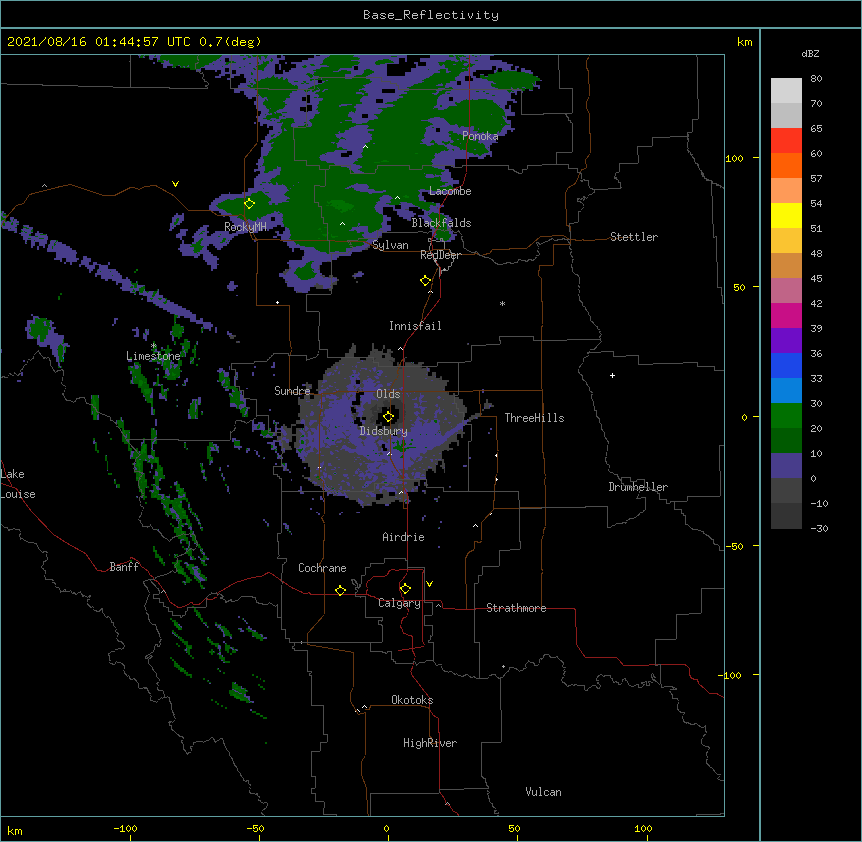The image size is (862, 842).
Task: Click the Airdrie city label
Action: tap(403, 537)
